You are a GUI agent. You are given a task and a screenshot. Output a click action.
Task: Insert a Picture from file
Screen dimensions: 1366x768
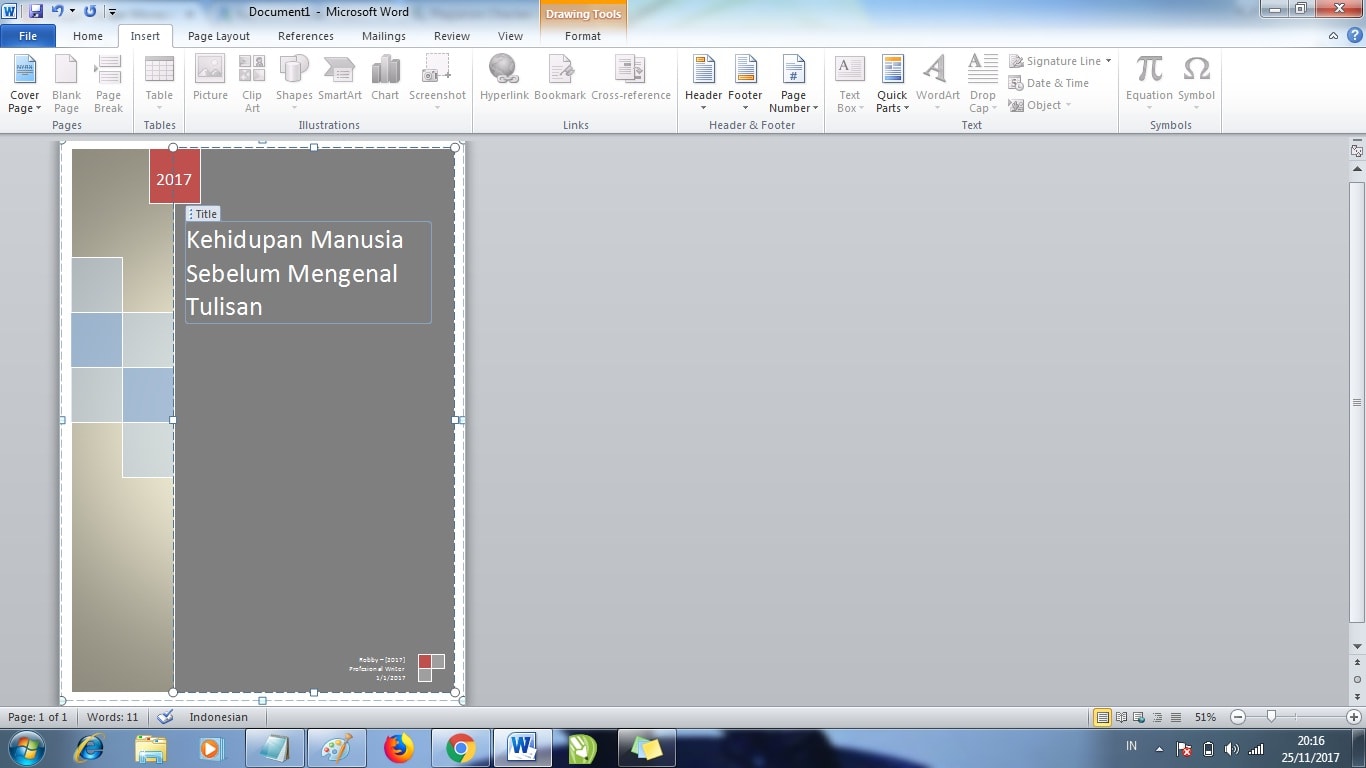pos(209,78)
